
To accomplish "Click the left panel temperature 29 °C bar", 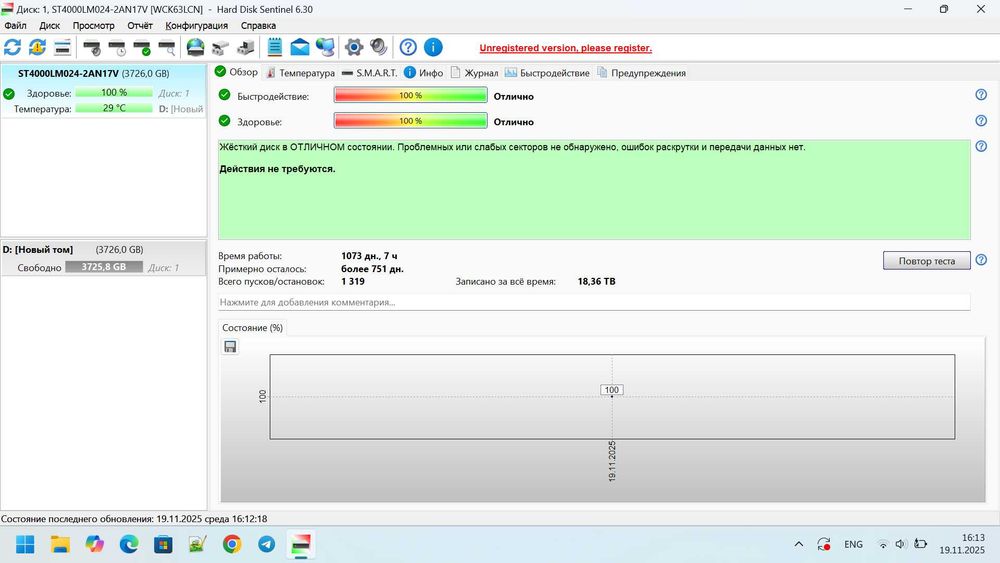I will [x=114, y=108].
